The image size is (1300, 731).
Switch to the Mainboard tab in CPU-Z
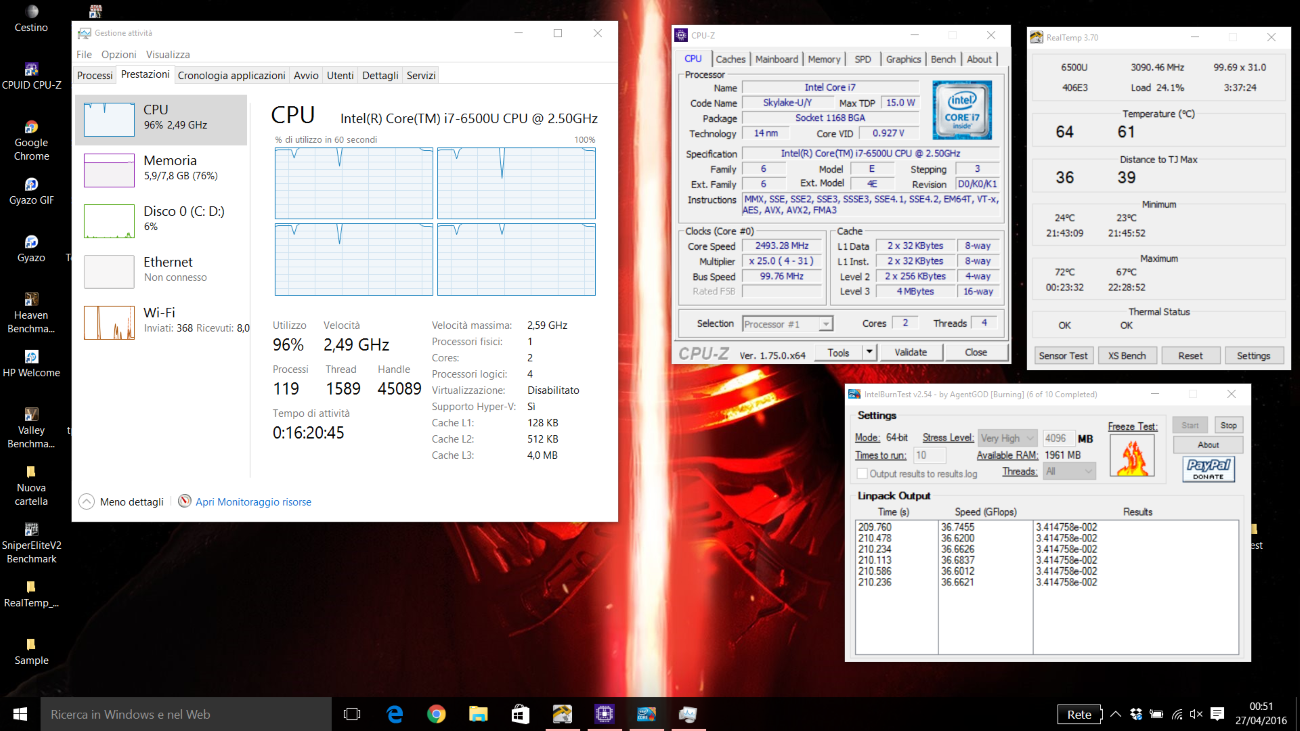tap(777, 59)
